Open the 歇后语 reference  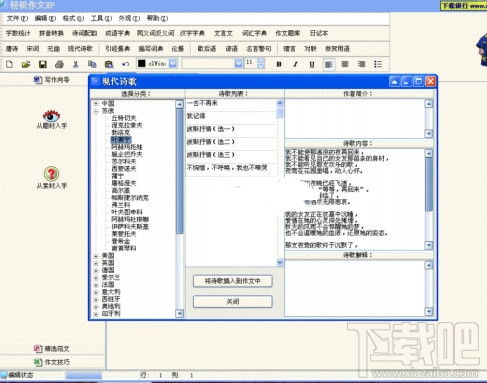(207, 49)
